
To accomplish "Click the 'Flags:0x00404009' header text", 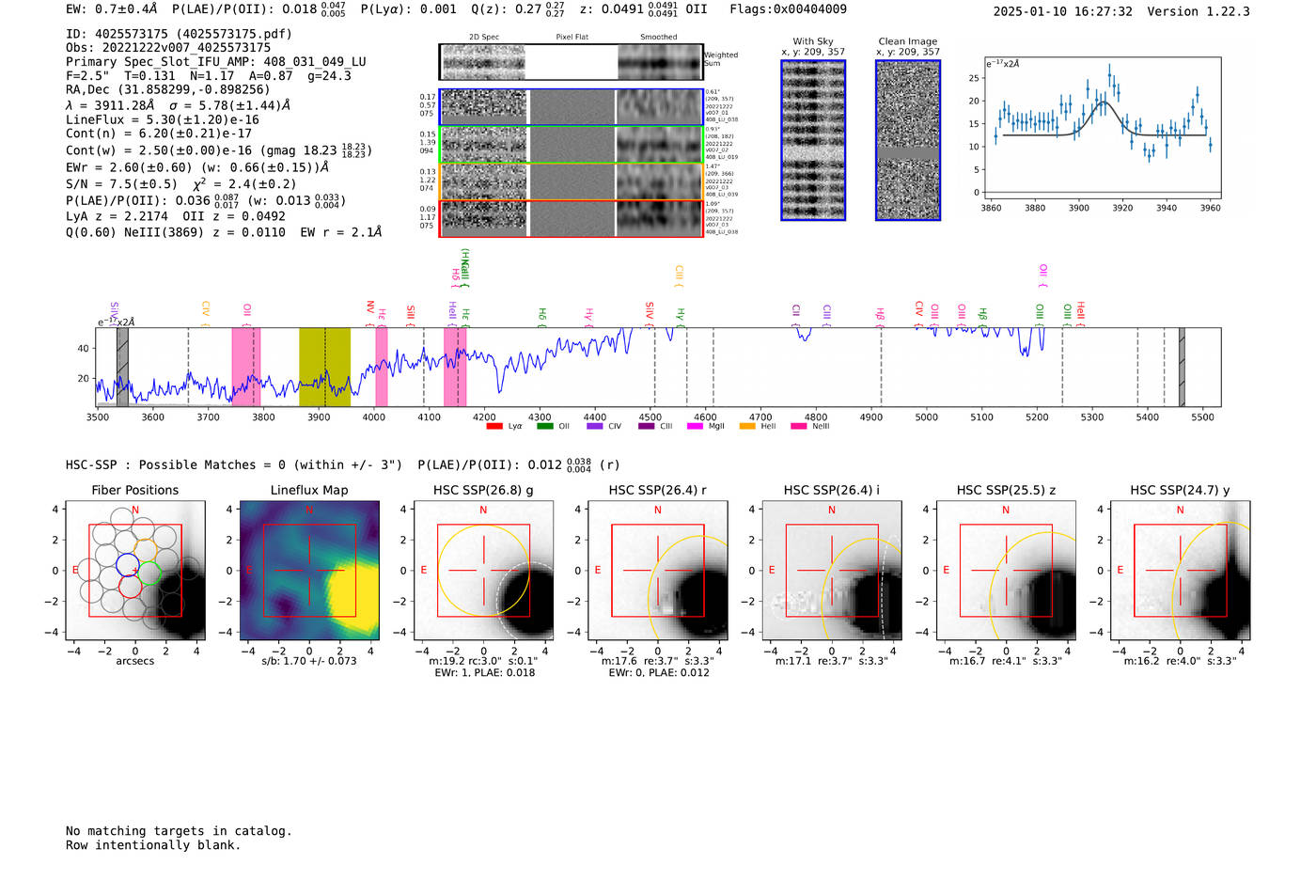I will click(x=788, y=9).
